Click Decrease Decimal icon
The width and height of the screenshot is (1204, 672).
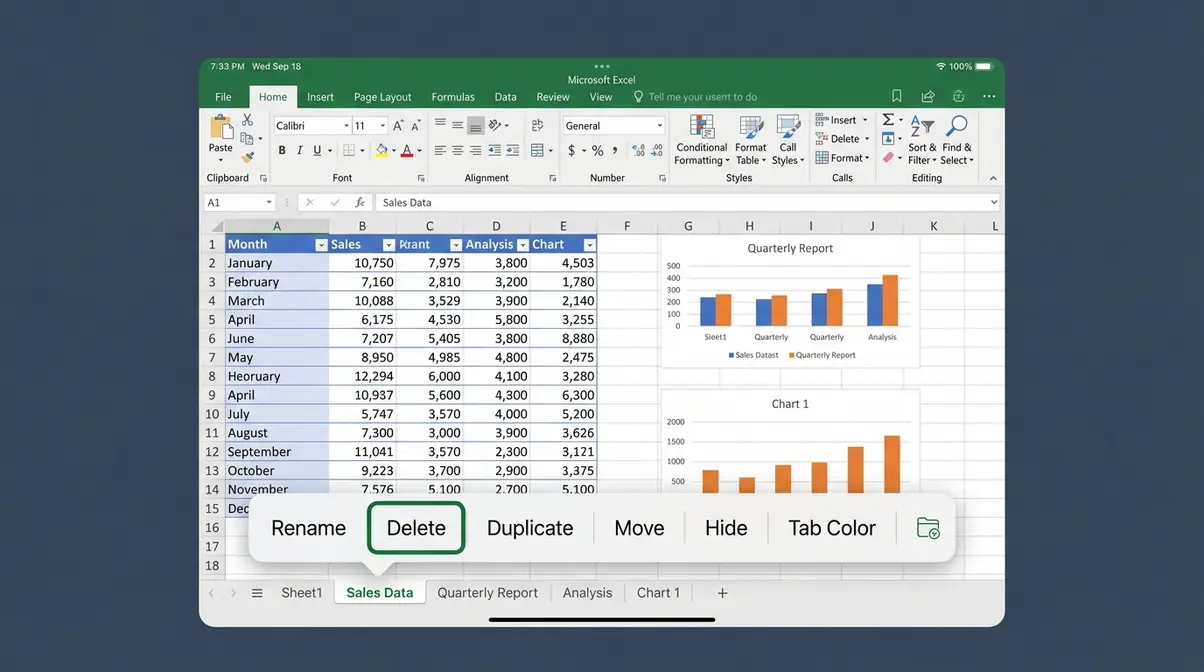tap(657, 150)
